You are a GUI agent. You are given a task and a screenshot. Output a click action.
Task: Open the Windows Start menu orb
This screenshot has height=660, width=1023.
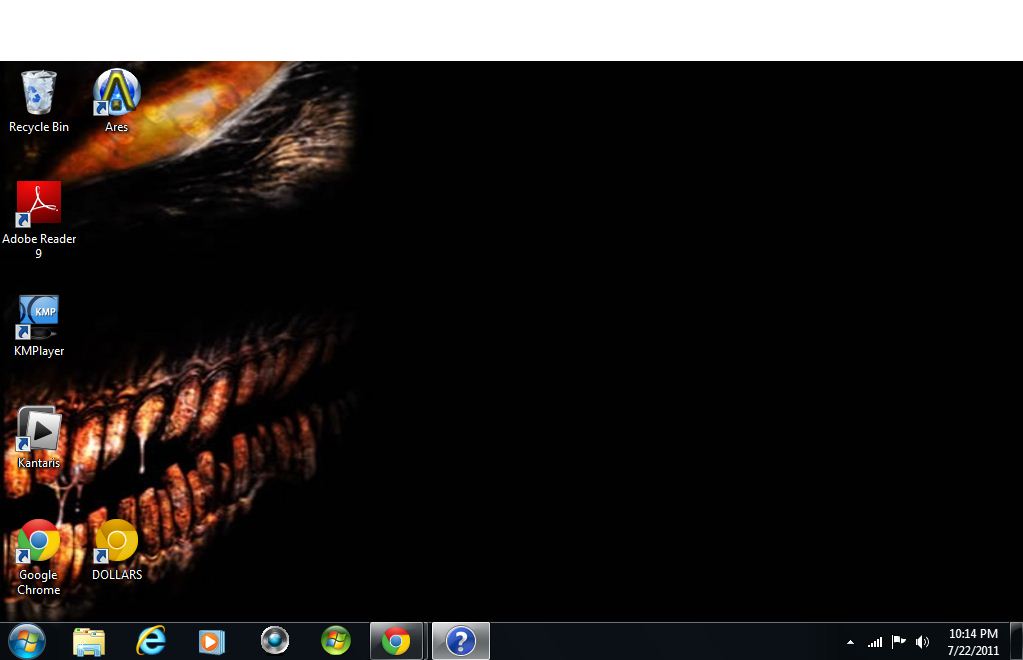(x=27, y=640)
